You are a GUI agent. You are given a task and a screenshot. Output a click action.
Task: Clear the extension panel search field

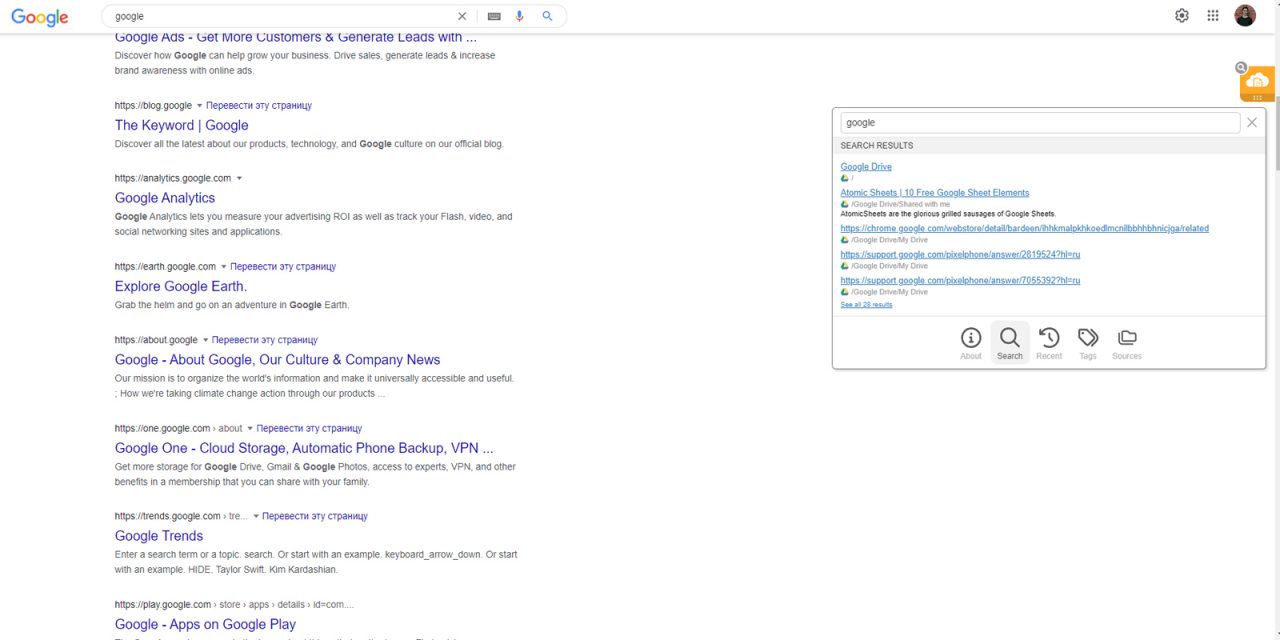point(1251,123)
